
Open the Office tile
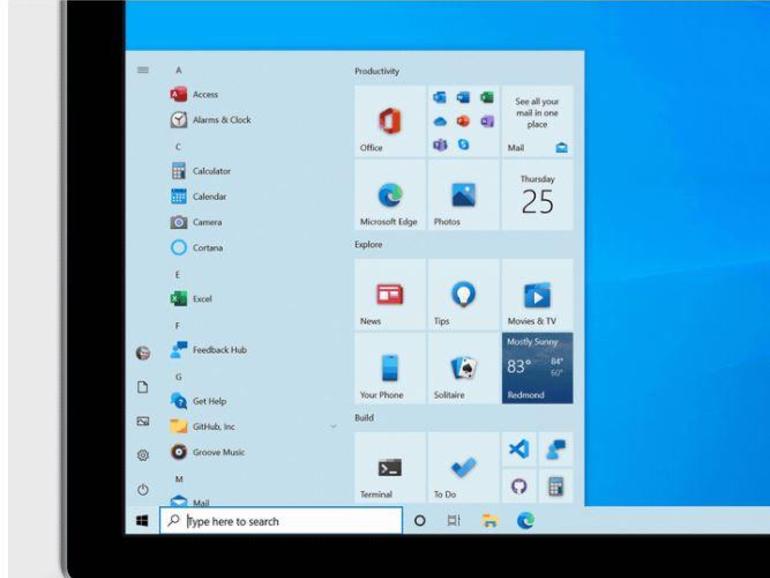click(390, 121)
